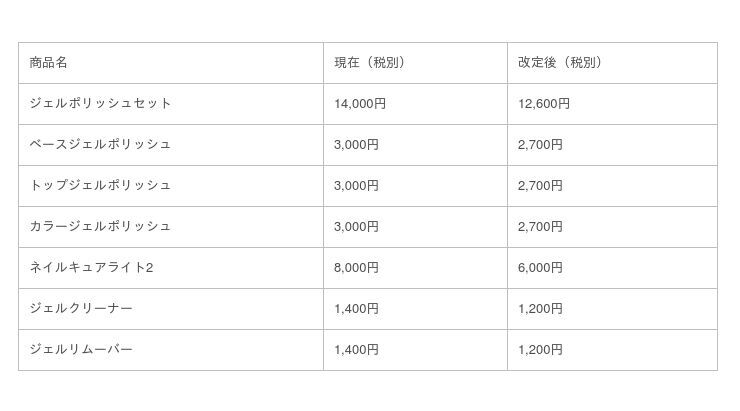Click カラージェルポリッシュ current price 3,000円
This screenshot has height=411, width=740.
click(356, 227)
